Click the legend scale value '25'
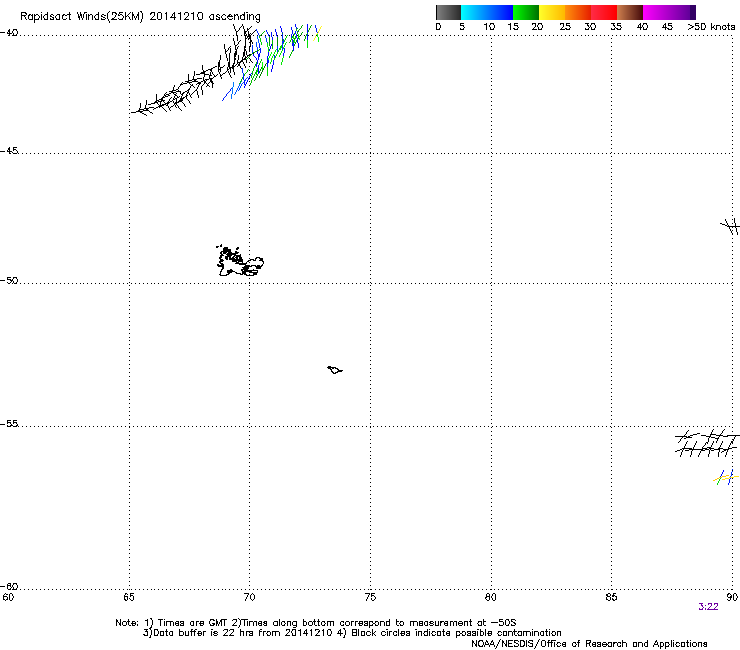The width and height of the screenshot is (740, 650). click(x=565, y=27)
